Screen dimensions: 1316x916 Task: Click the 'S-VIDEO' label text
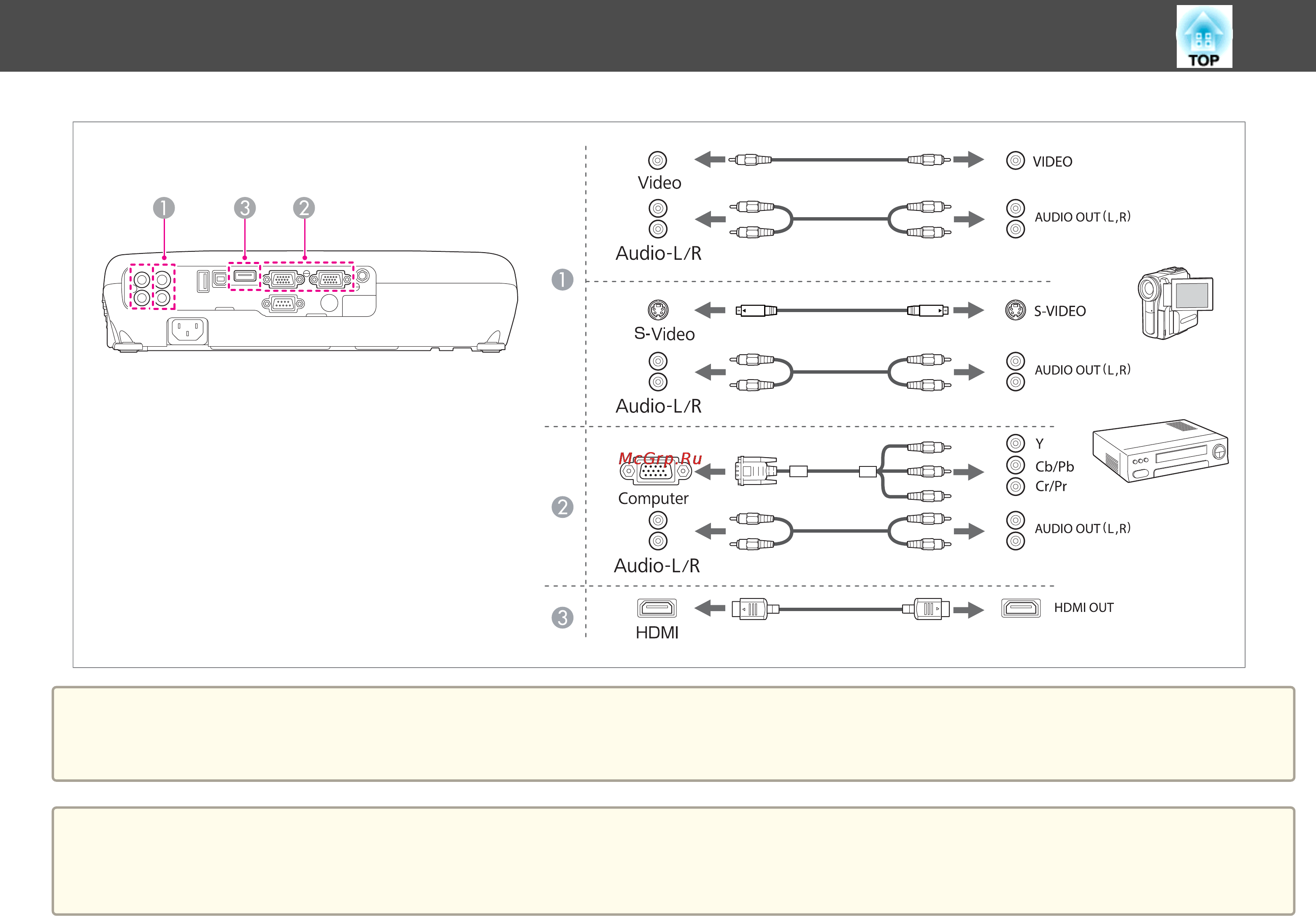tap(1060, 311)
